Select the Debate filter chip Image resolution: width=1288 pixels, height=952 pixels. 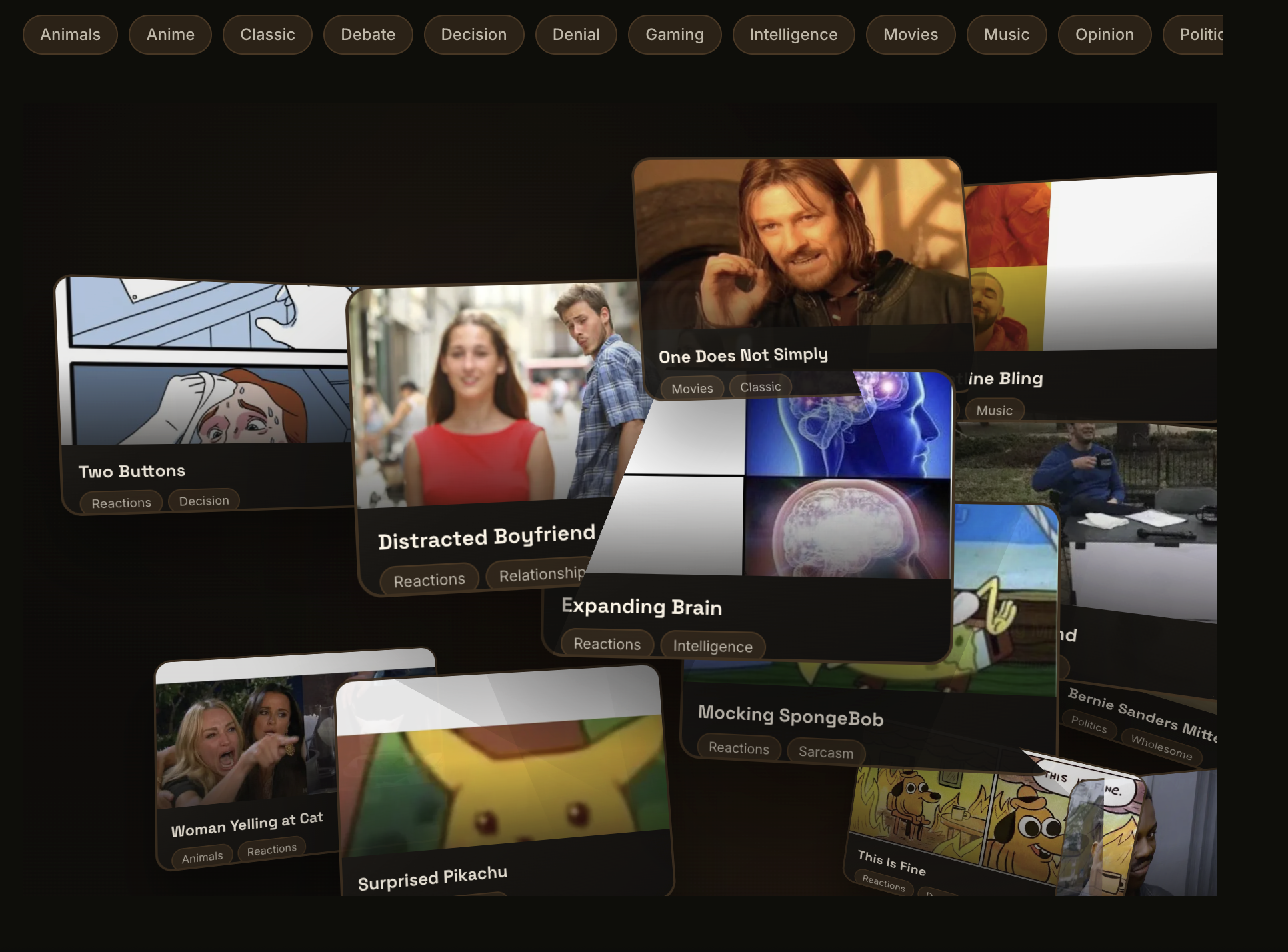[x=367, y=35]
